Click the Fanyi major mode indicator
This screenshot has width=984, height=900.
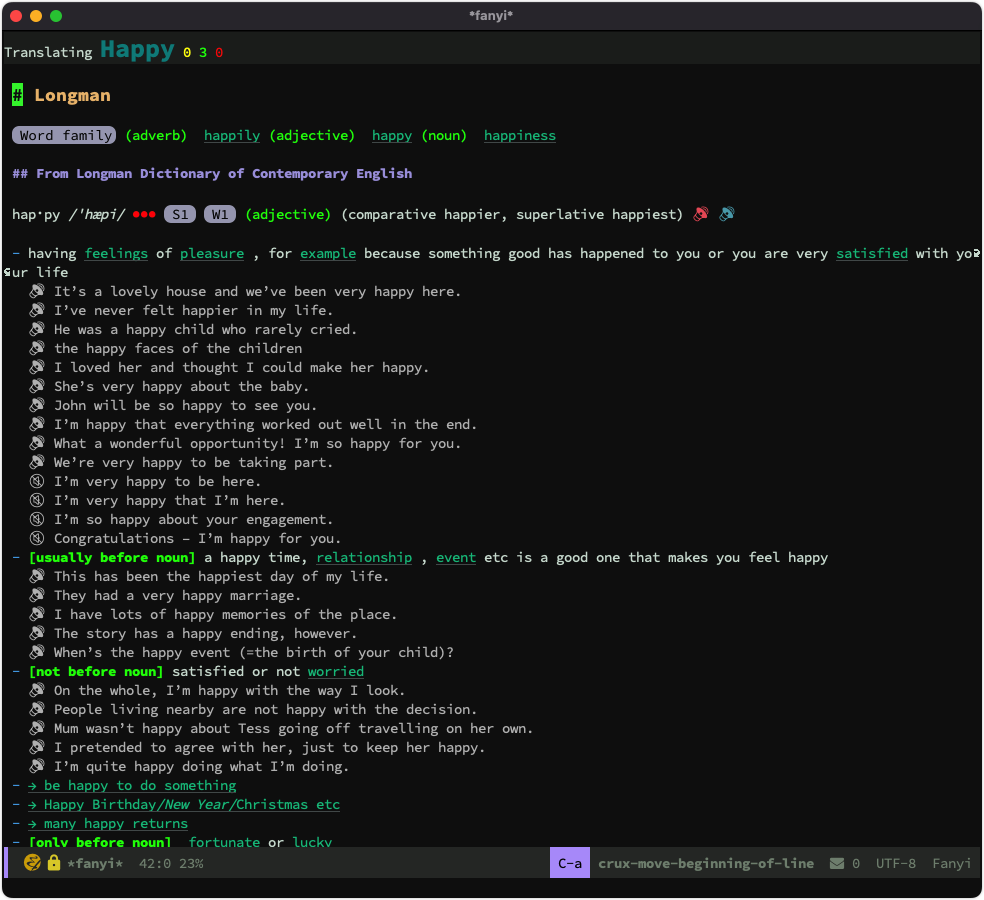[951, 864]
